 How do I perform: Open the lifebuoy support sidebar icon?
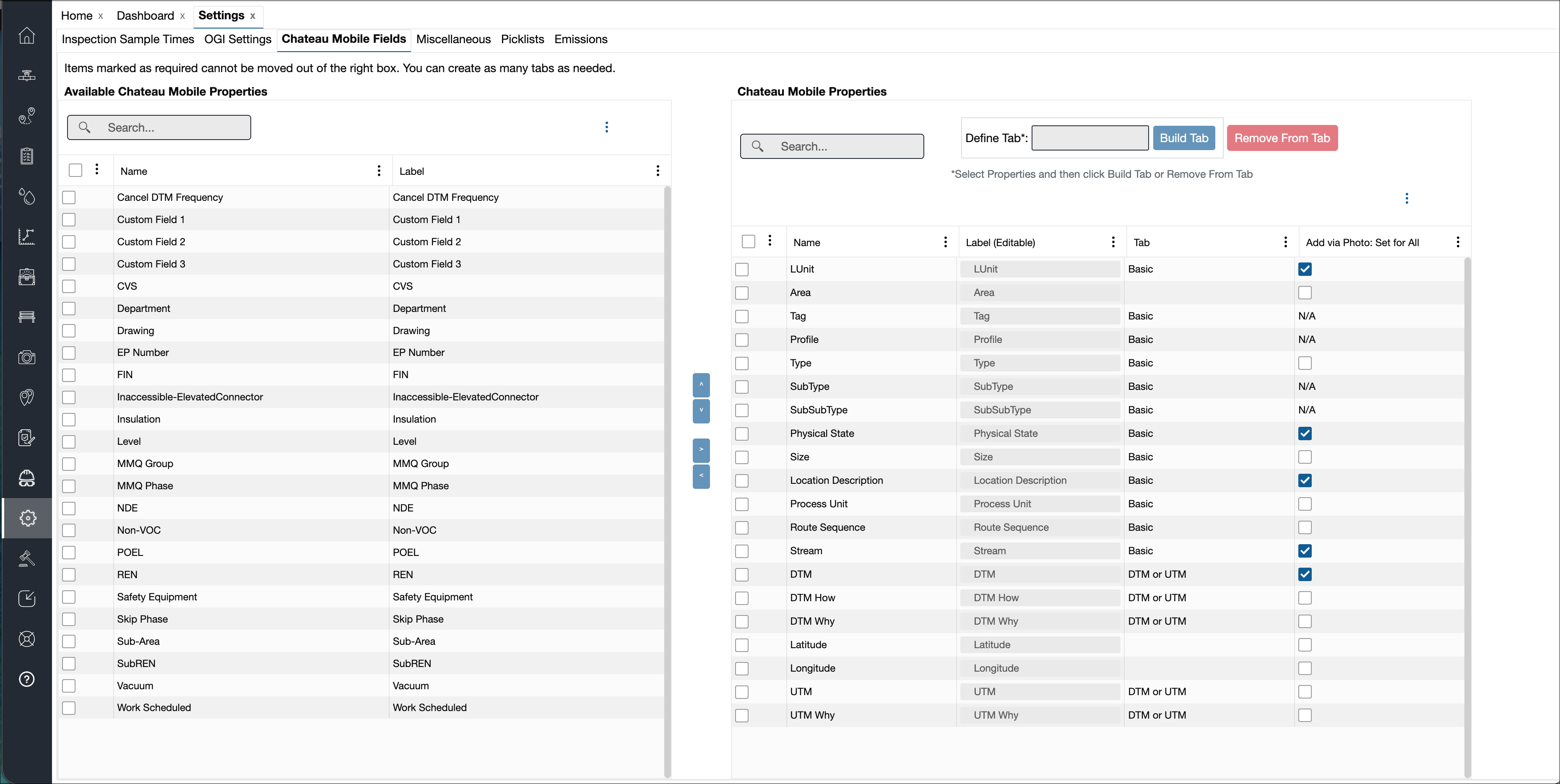pyautogui.click(x=27, y=639)
